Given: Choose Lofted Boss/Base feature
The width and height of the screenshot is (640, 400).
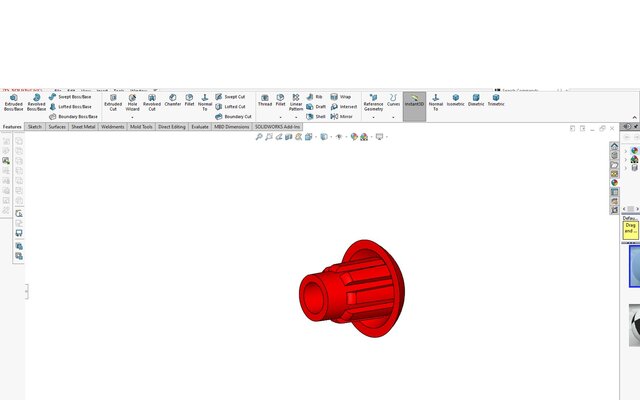Looking at the screenshot, I should 70,107.
